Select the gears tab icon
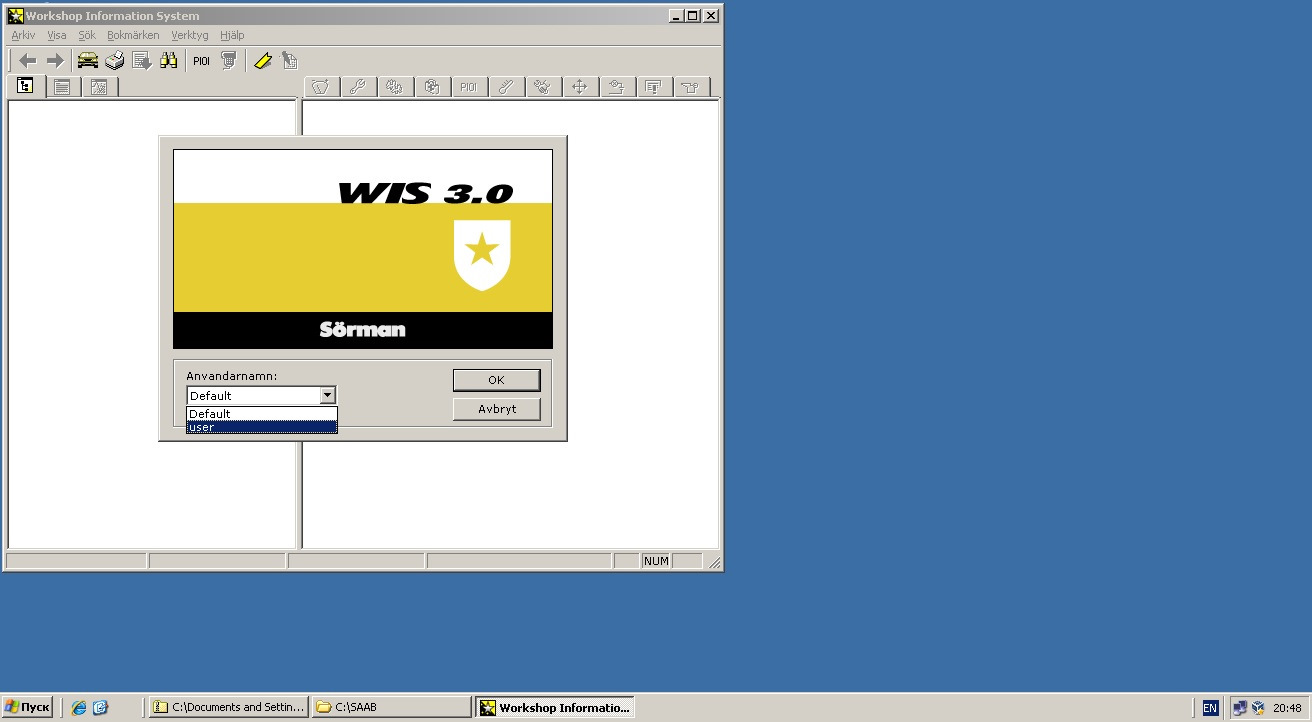The width and height of the screenshot is (1312, 722). coord(394,87)
